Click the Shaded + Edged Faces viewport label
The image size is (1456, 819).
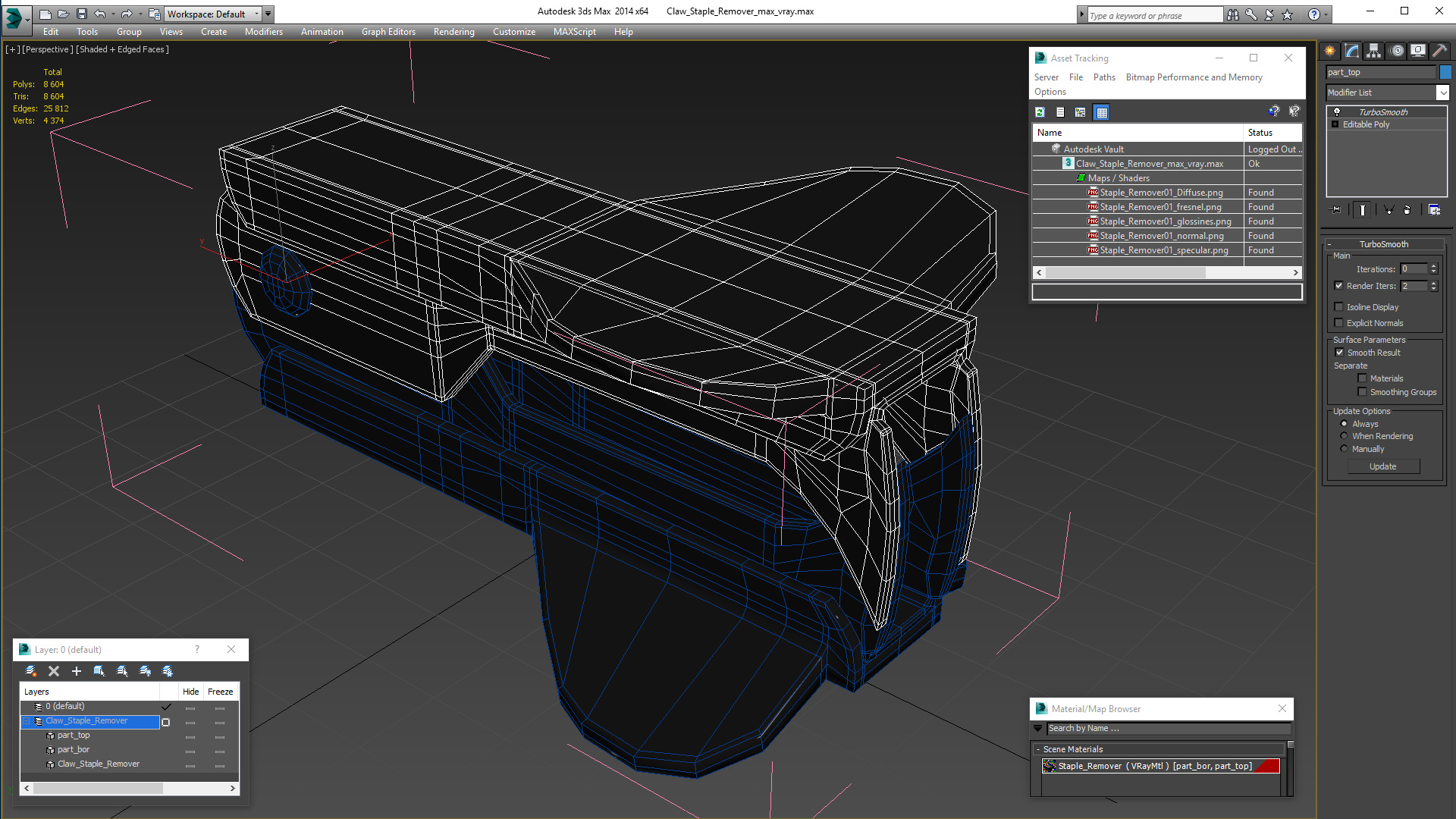coord(122,49)
